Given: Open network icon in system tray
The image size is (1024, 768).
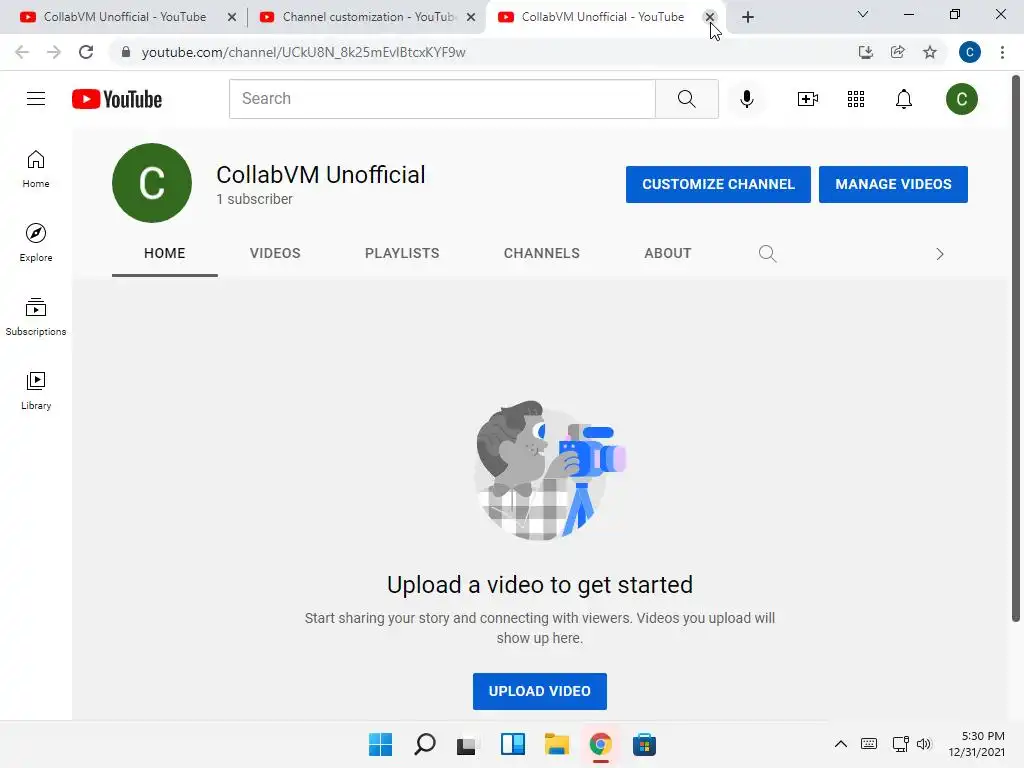Looking at the screenshot, I should 901,744.
